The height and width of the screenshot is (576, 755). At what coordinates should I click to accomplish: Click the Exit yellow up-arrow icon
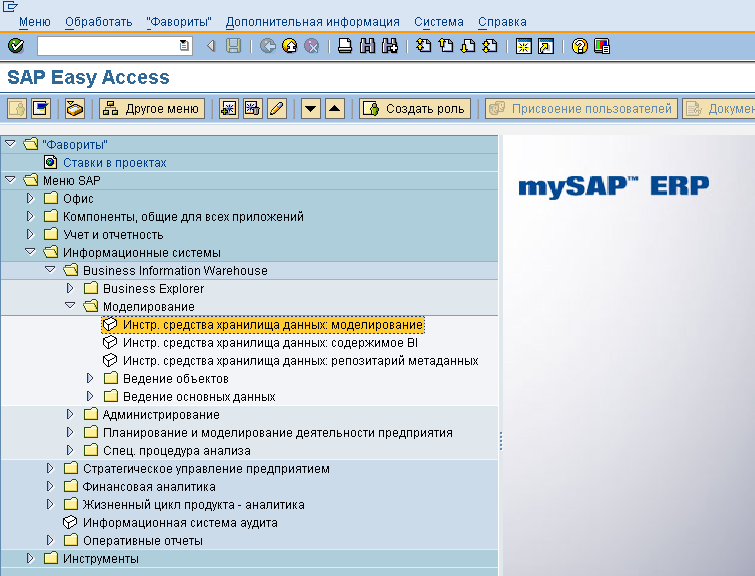tap(290, 46)
